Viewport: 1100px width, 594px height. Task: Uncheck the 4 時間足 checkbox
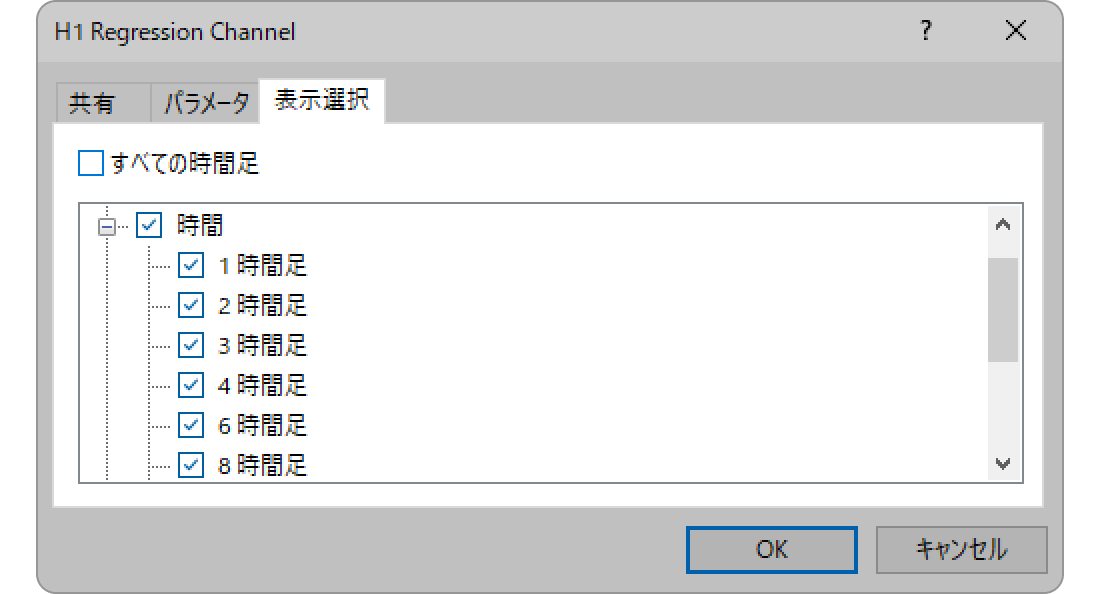(191, 385)
